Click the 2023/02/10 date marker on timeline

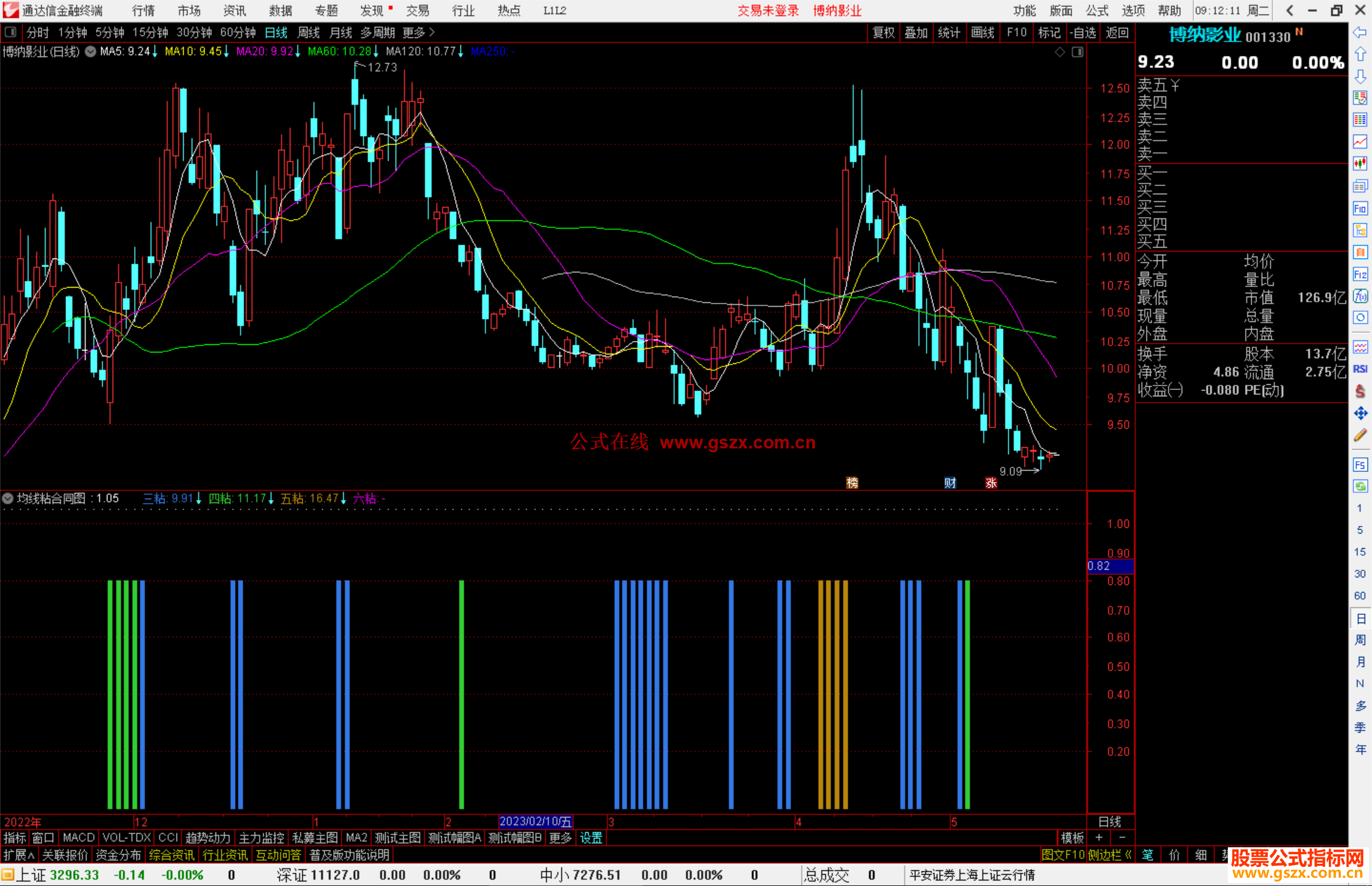coord(535,821)
